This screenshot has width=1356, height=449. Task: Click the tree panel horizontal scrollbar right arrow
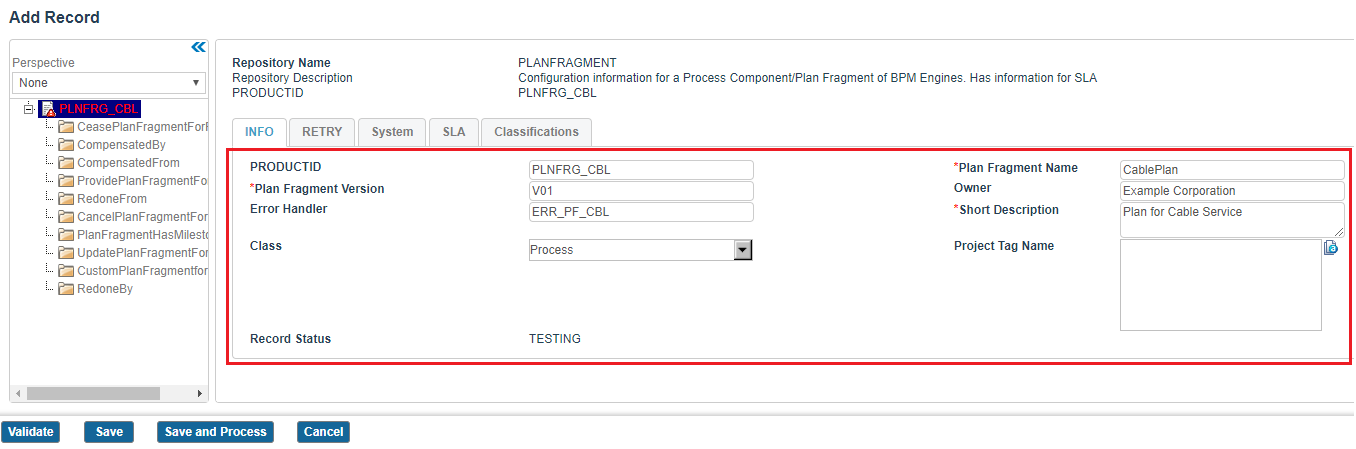tap(200, 394)
